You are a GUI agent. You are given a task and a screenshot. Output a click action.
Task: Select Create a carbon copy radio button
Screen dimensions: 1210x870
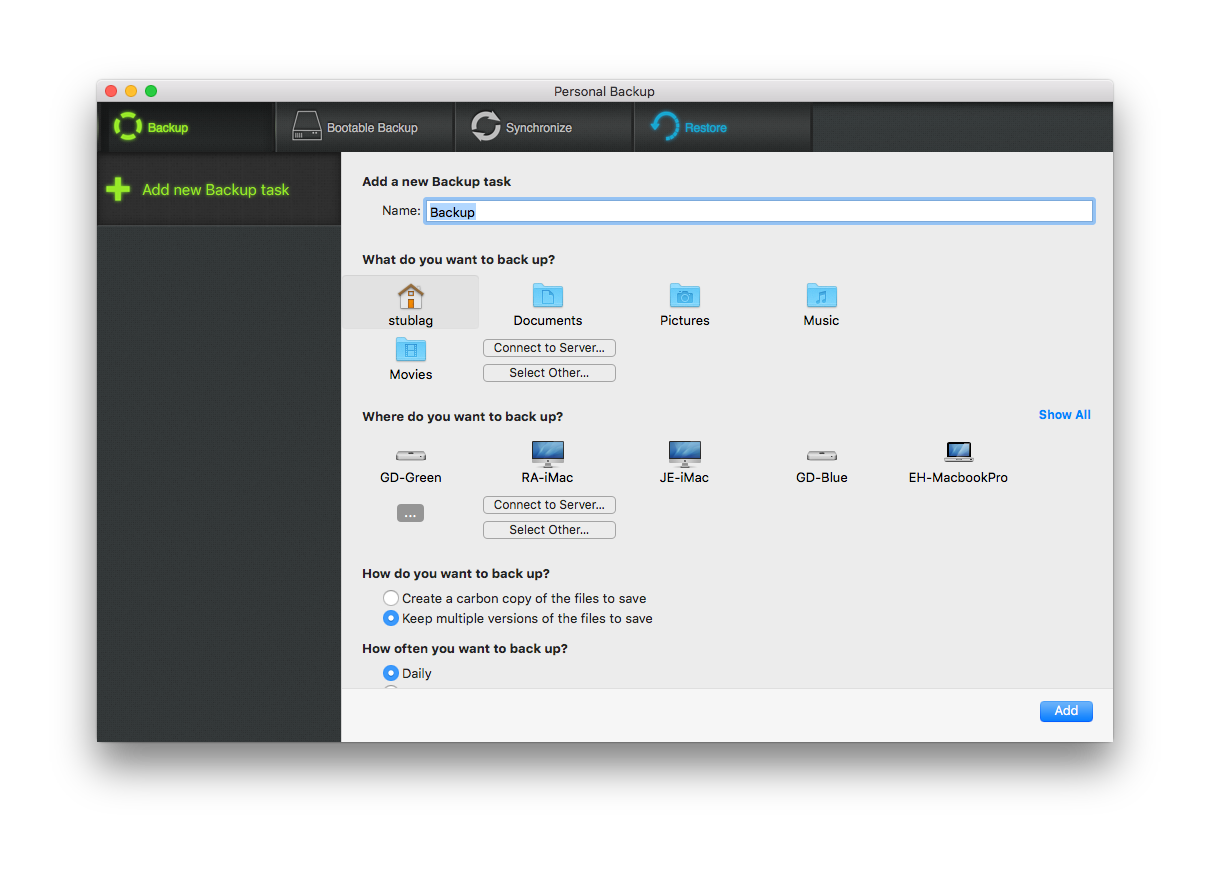(x=391, y=598)
